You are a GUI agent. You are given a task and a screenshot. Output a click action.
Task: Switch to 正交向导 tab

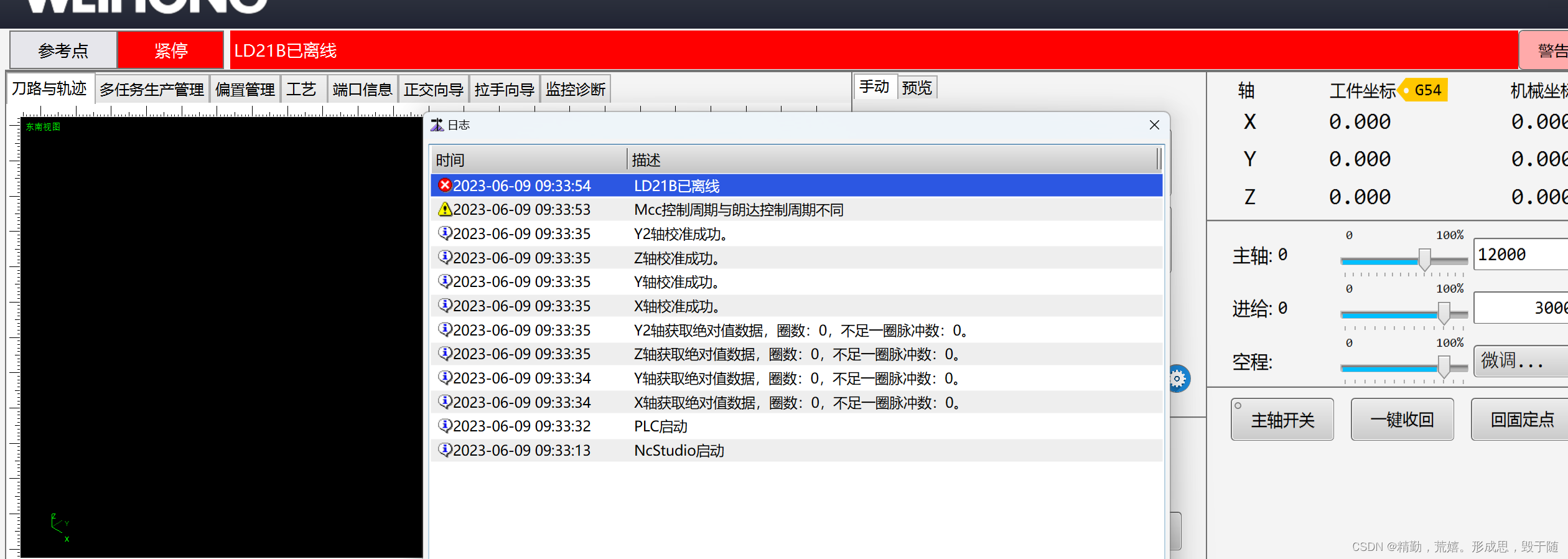pos(433,90)
